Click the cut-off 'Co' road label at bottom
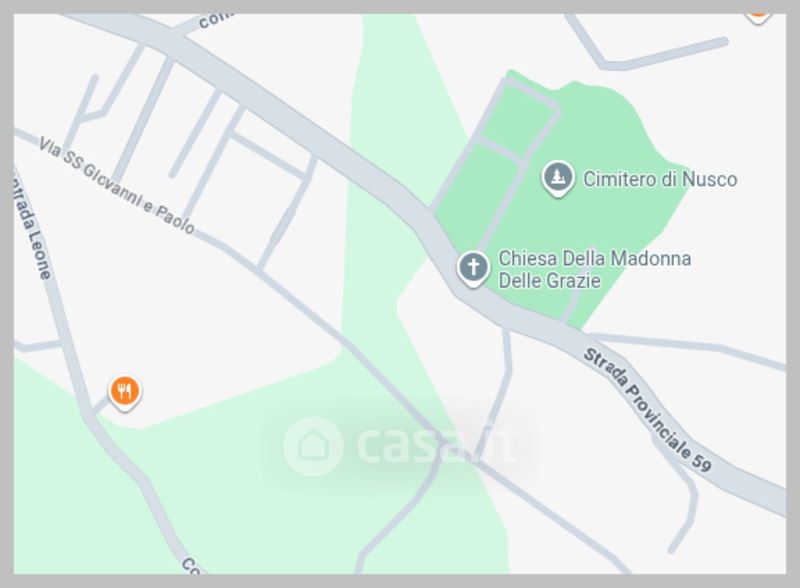 [190, 566]
